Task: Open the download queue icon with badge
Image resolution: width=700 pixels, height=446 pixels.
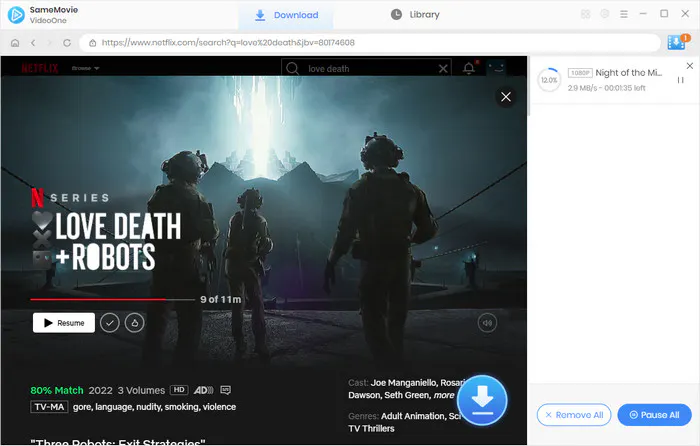Action: (678, 42)
